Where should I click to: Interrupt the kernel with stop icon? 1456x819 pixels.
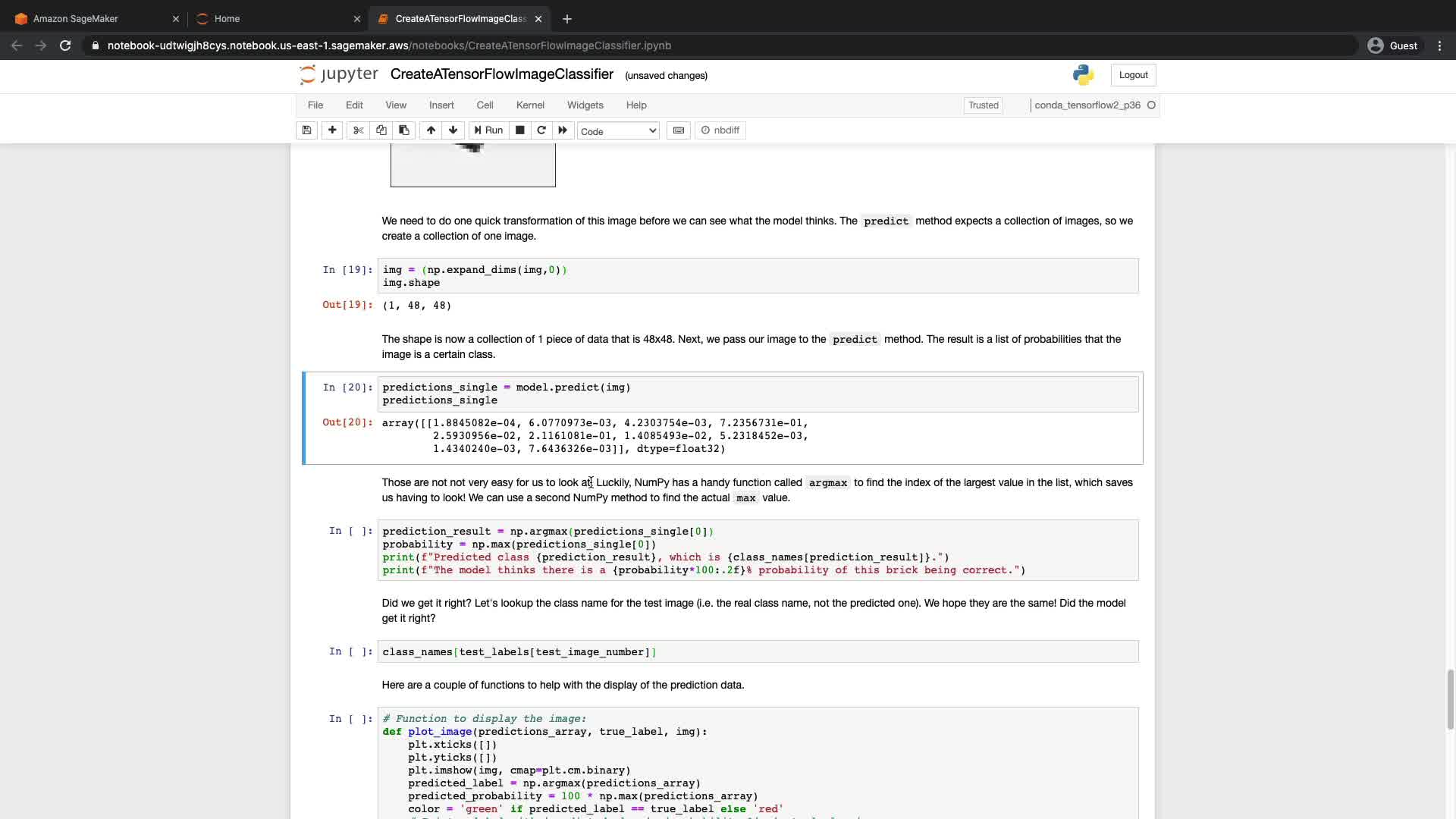tap(519, 130)
